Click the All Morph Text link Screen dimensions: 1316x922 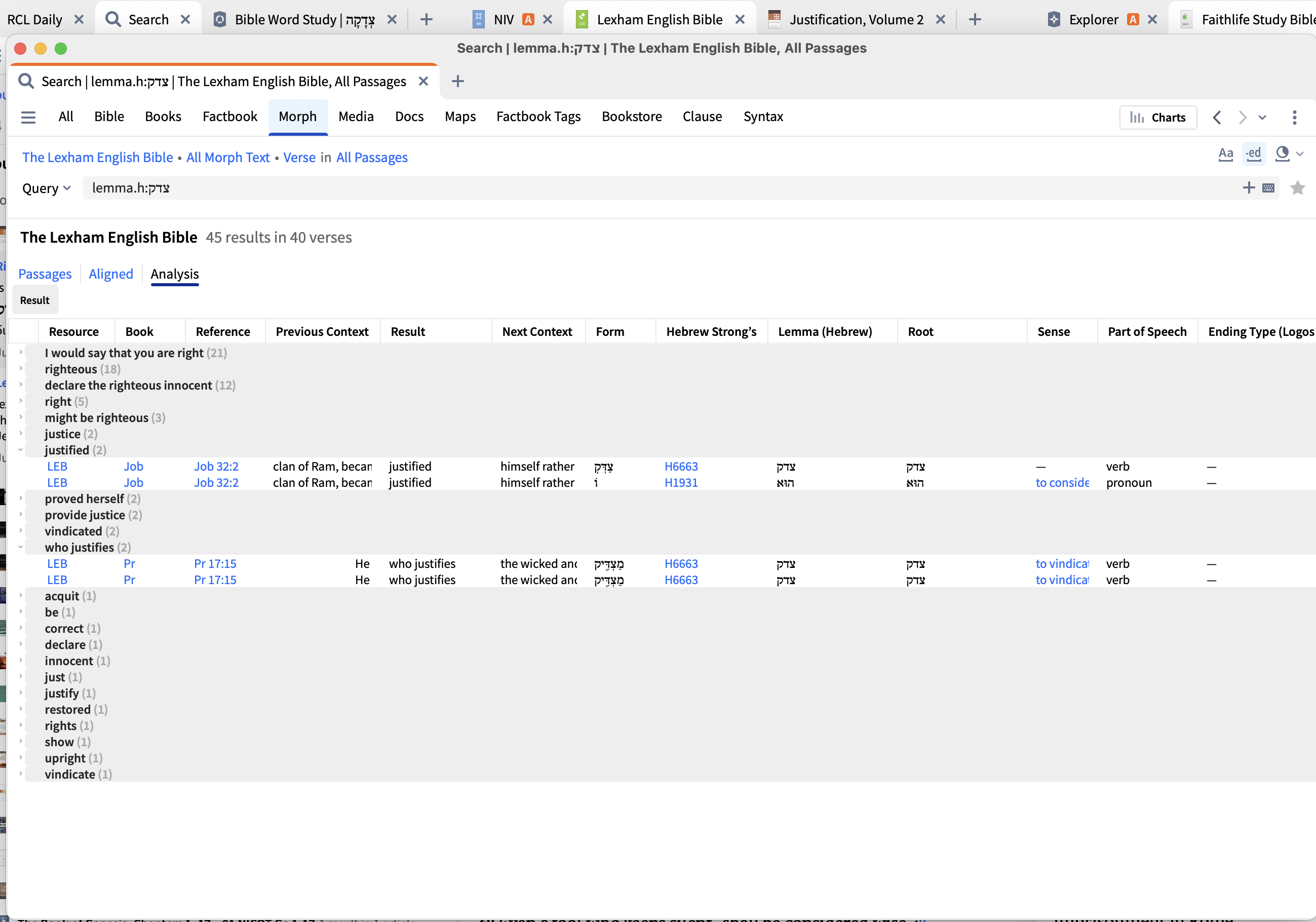(228, 157)
